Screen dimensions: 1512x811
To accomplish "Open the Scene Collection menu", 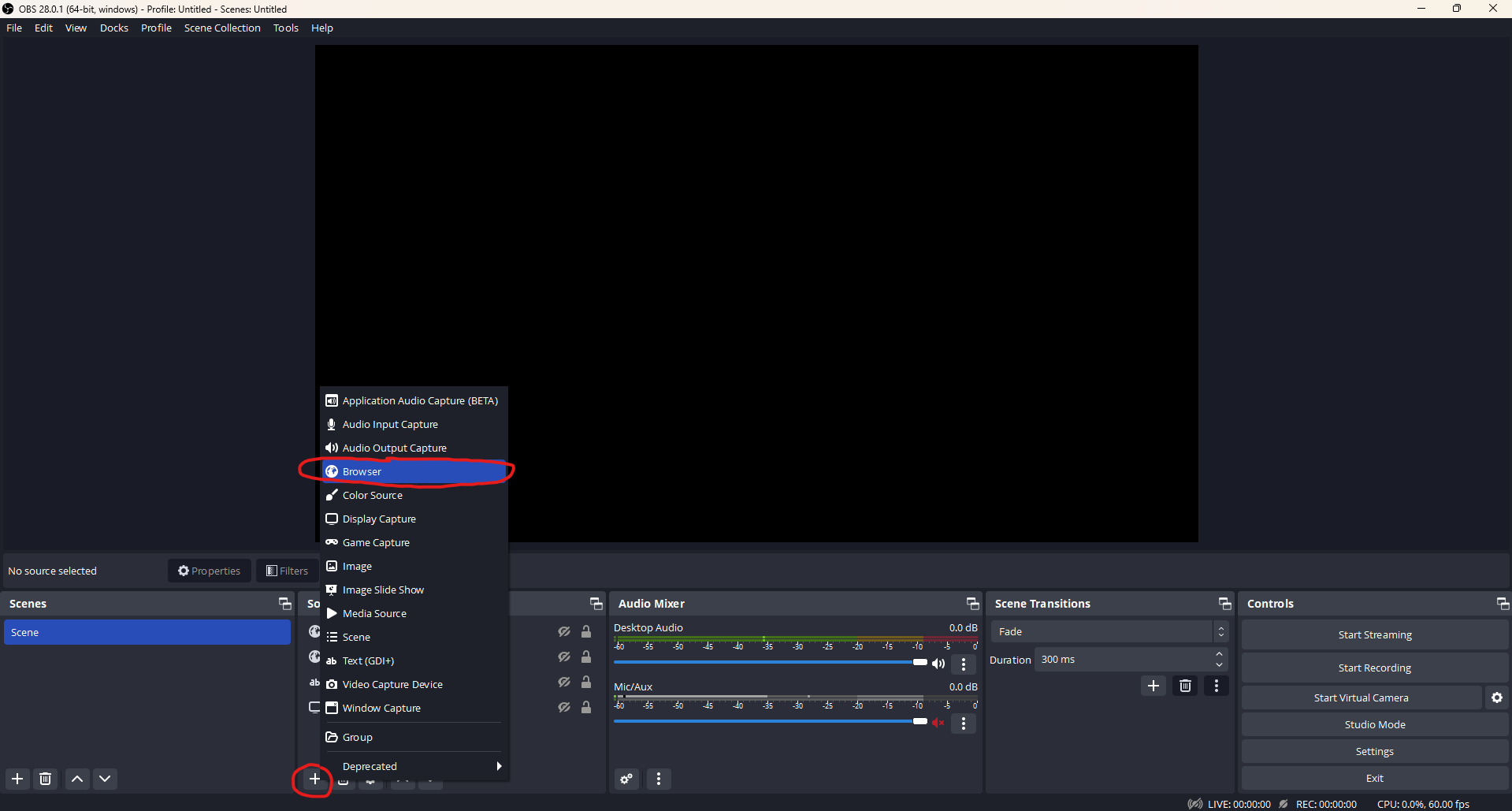I will [222, 28].
